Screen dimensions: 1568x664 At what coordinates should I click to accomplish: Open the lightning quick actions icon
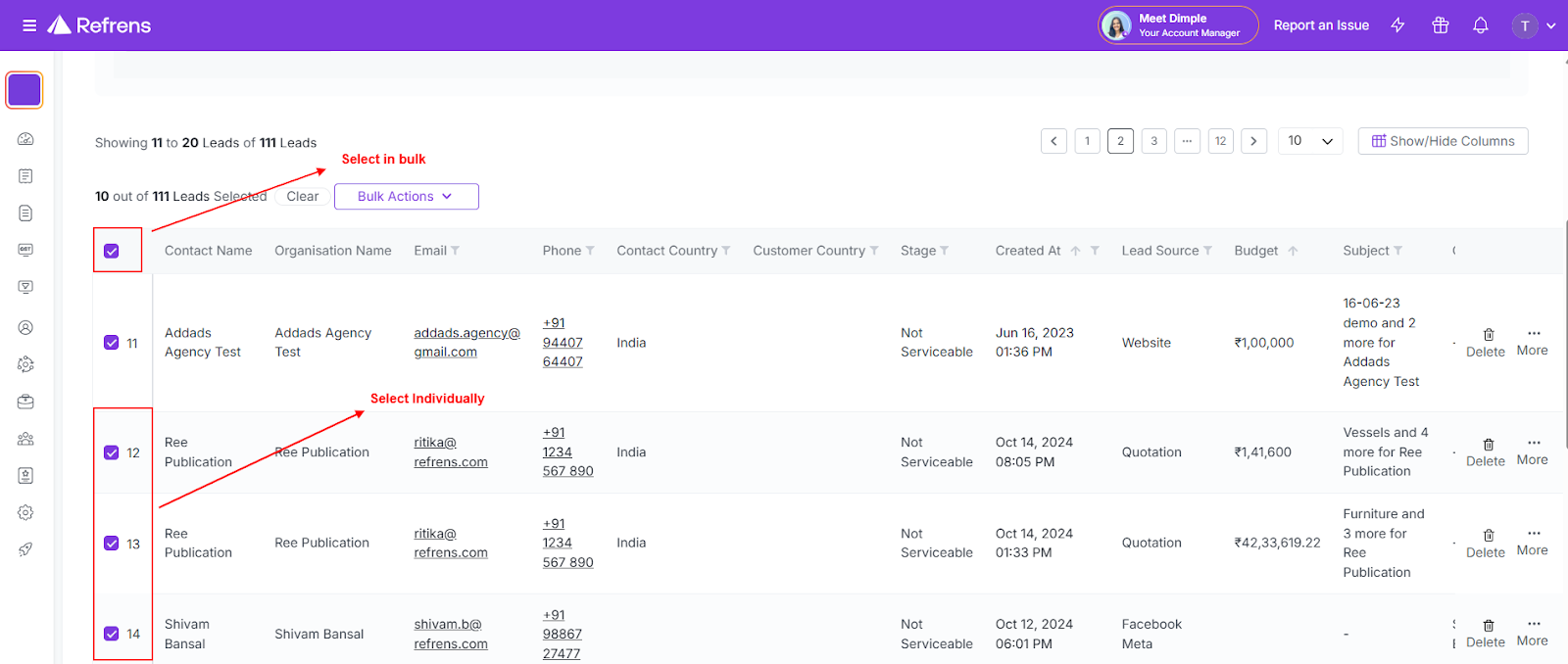tap(1398, 25)
